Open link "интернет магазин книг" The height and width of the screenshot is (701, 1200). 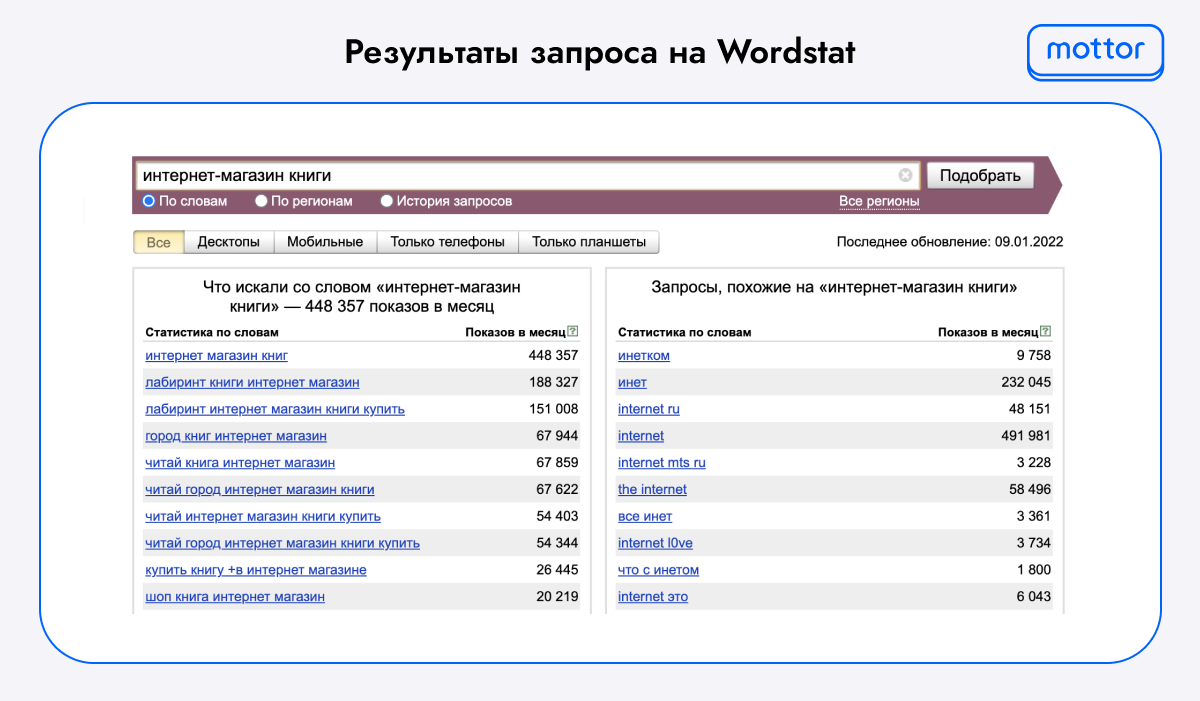tap(217, 355)
